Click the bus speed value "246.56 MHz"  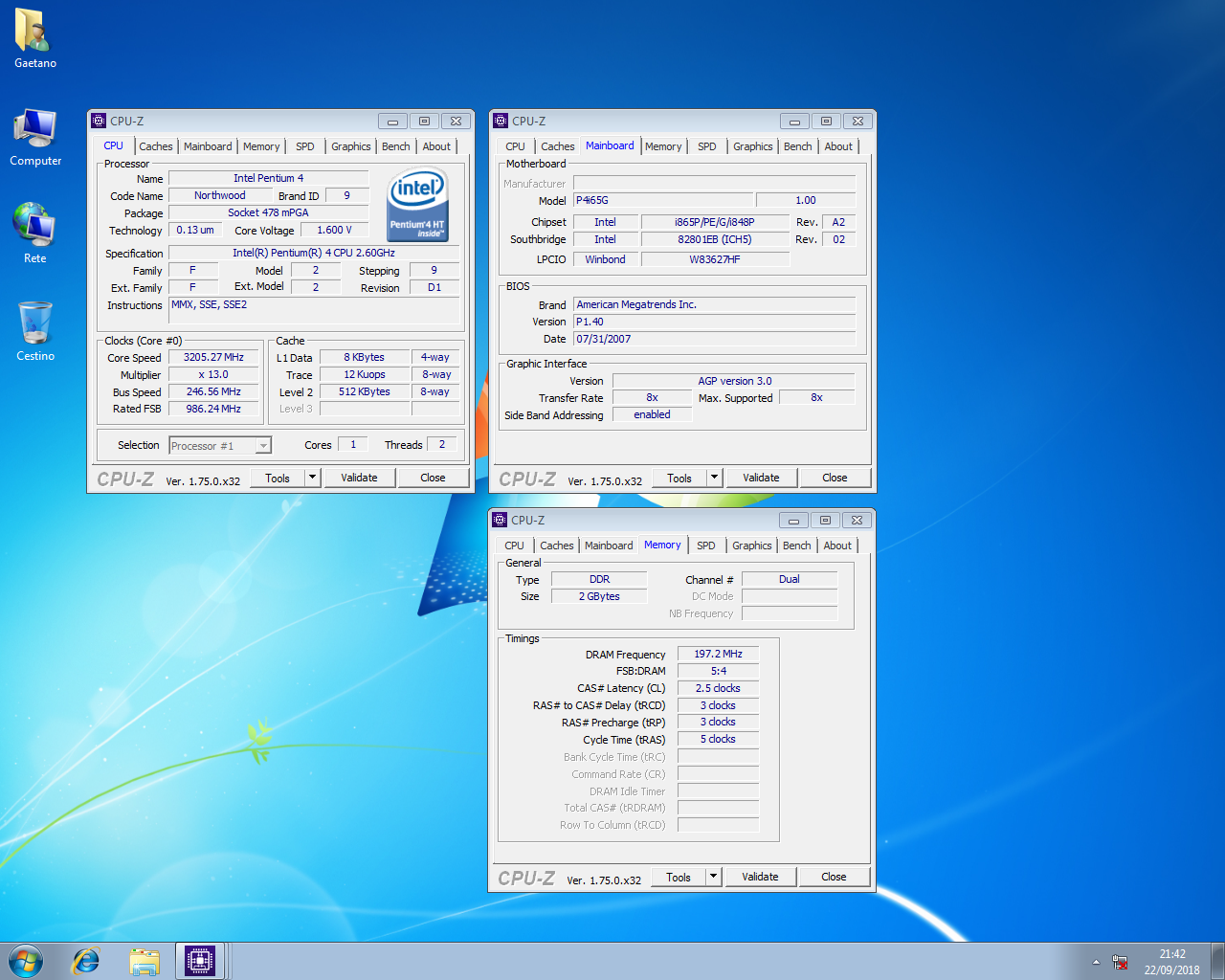pos(214,391)
